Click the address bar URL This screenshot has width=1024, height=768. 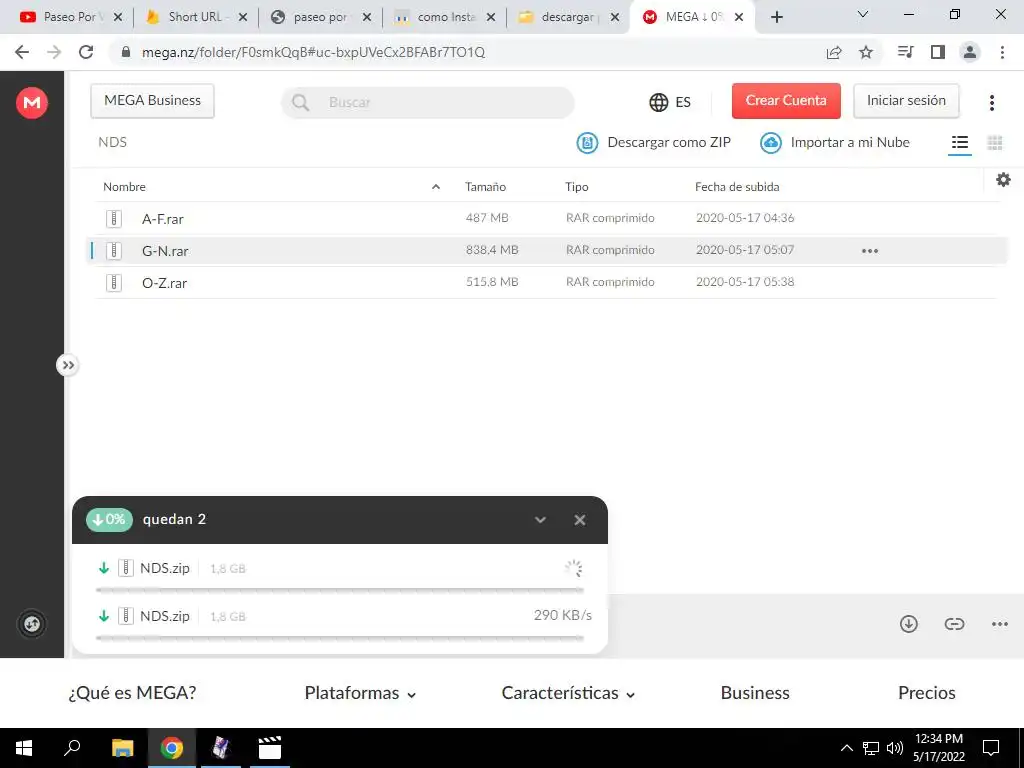tap(313, 52)
